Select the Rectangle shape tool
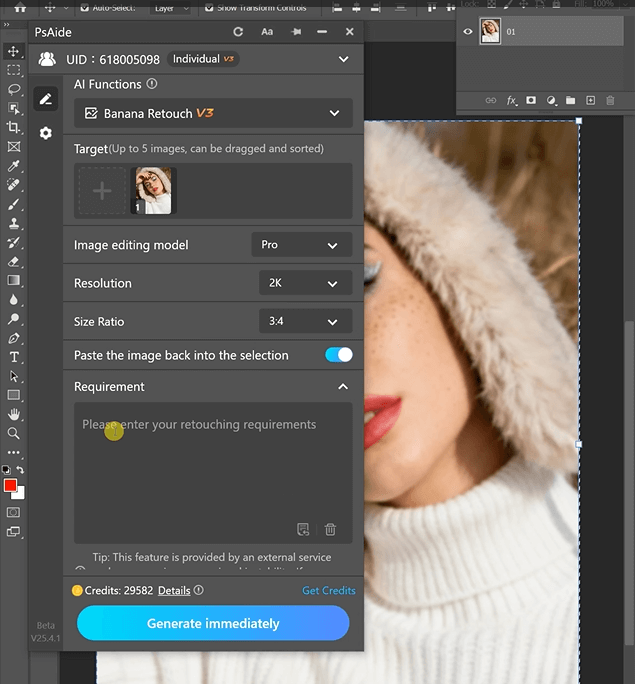 14,395
